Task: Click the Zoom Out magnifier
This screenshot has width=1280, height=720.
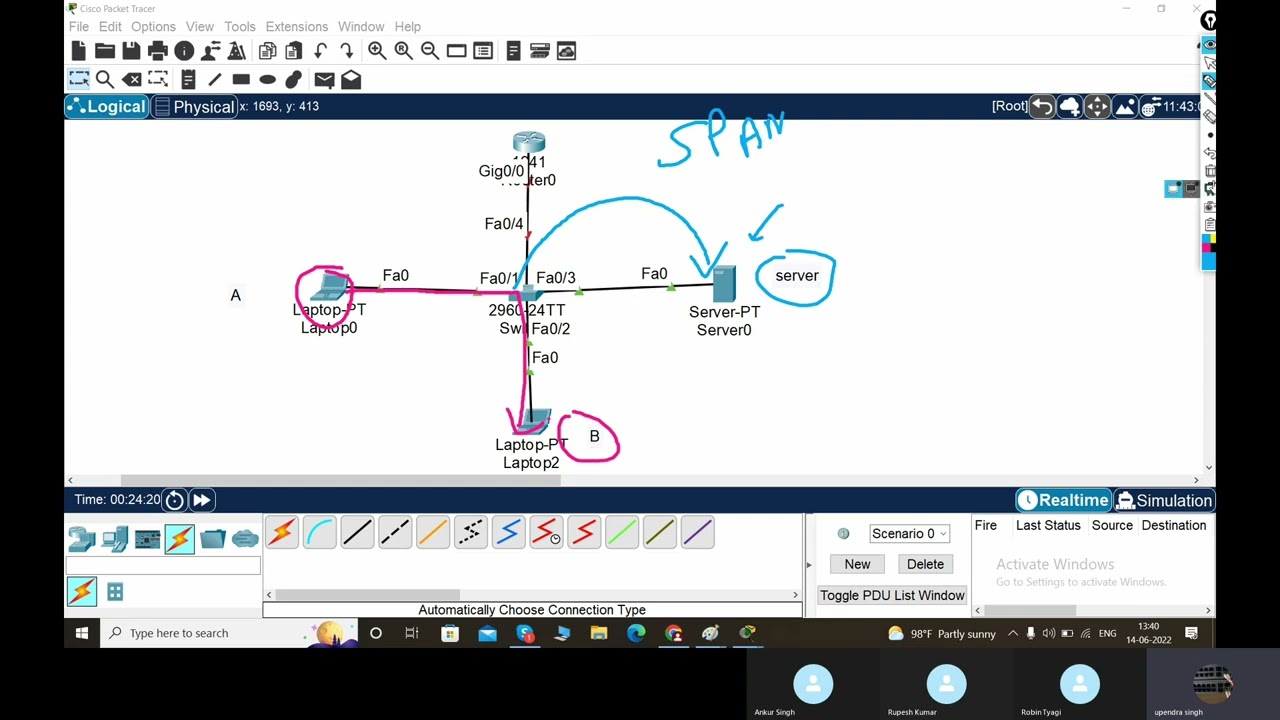Action: [429, 51]
